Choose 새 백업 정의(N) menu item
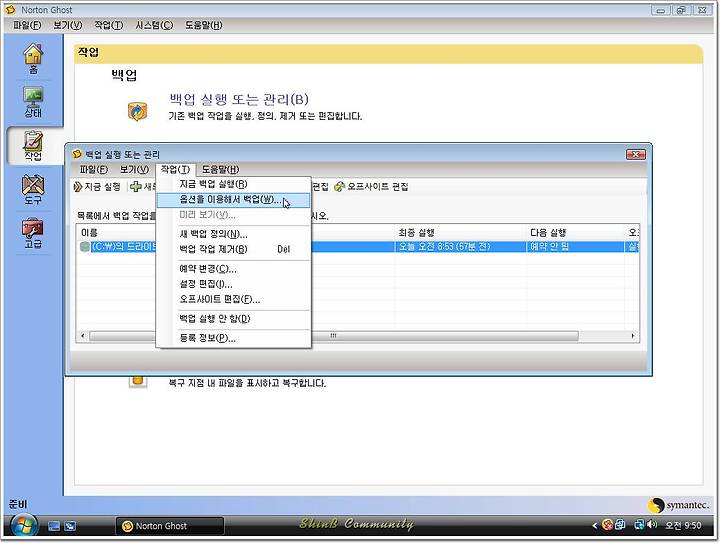 234,235
